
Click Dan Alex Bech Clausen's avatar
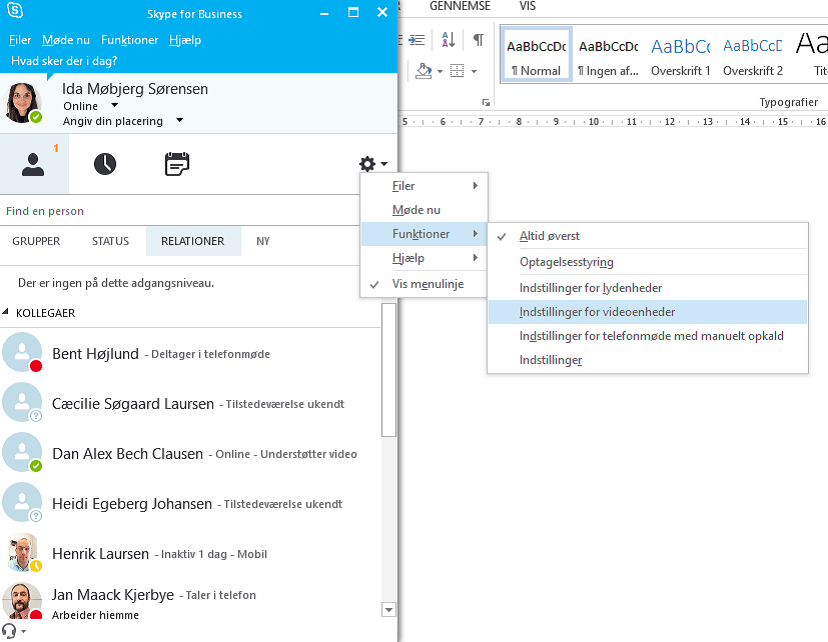pyautogui.click(x=22, y=452)
